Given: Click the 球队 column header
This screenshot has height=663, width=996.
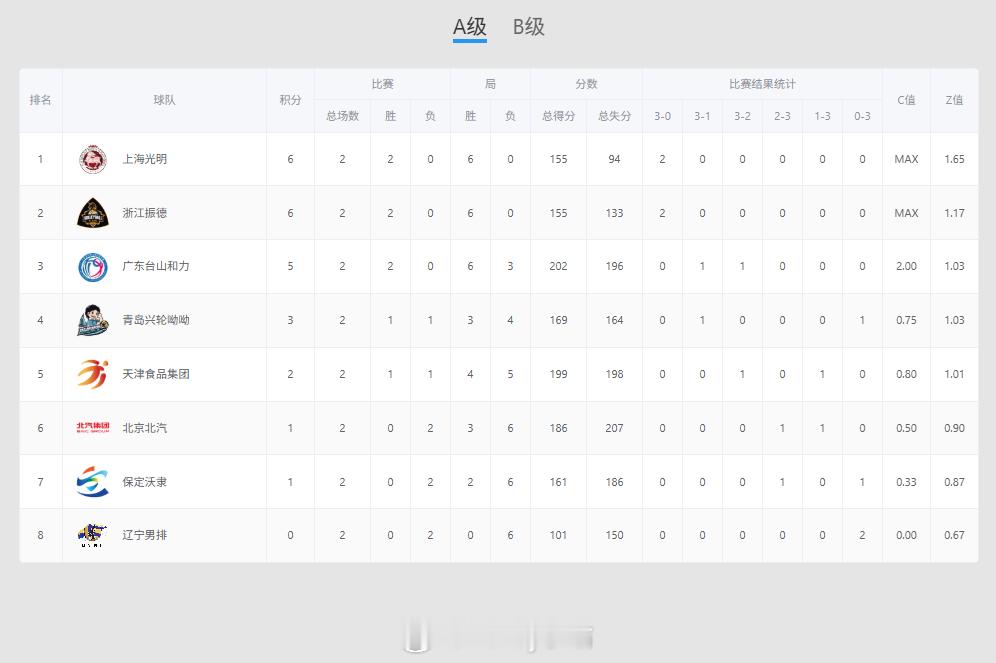Looking at the screenshot, I should coord(164,100).
